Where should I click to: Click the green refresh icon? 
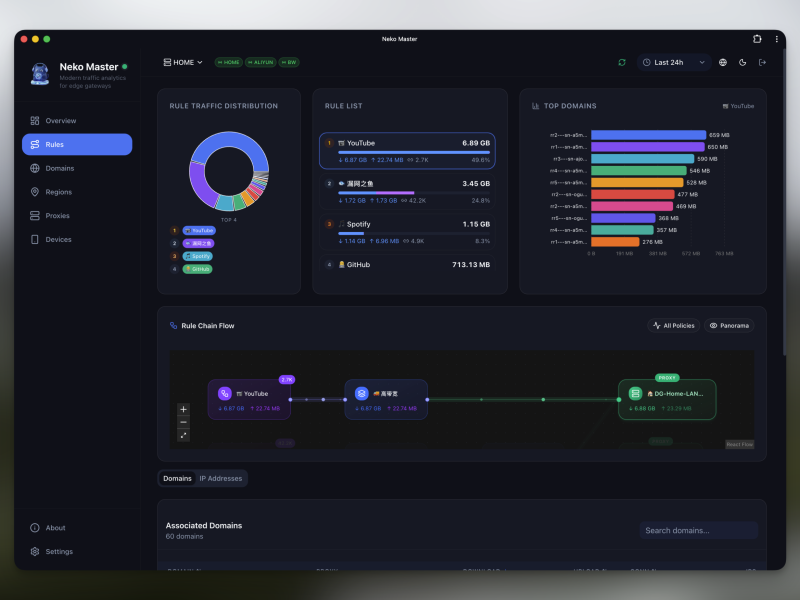(x=622, y=62)
